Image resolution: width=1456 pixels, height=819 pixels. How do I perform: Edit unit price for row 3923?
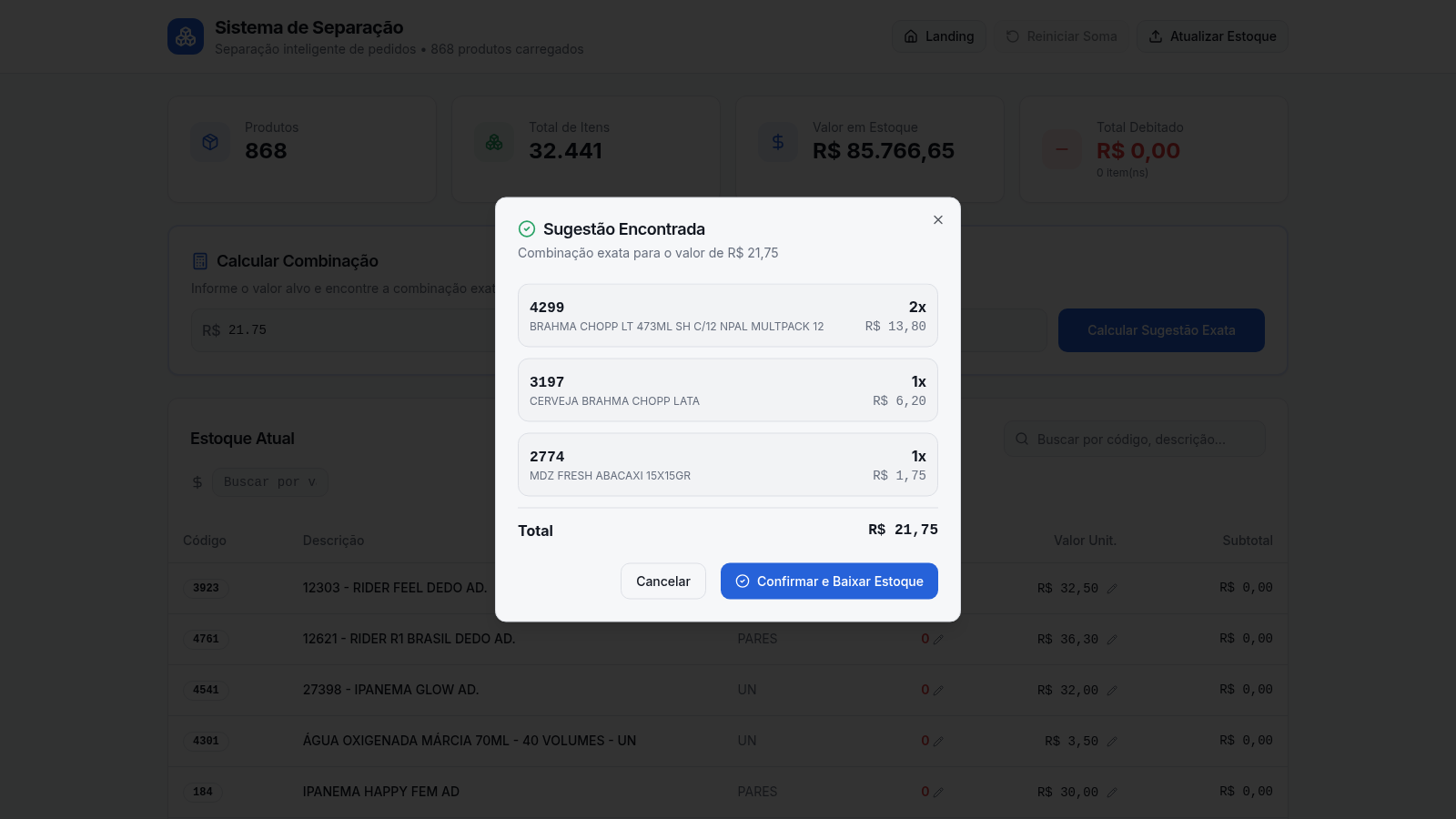pyautogui.click(x=1112, y=589)
